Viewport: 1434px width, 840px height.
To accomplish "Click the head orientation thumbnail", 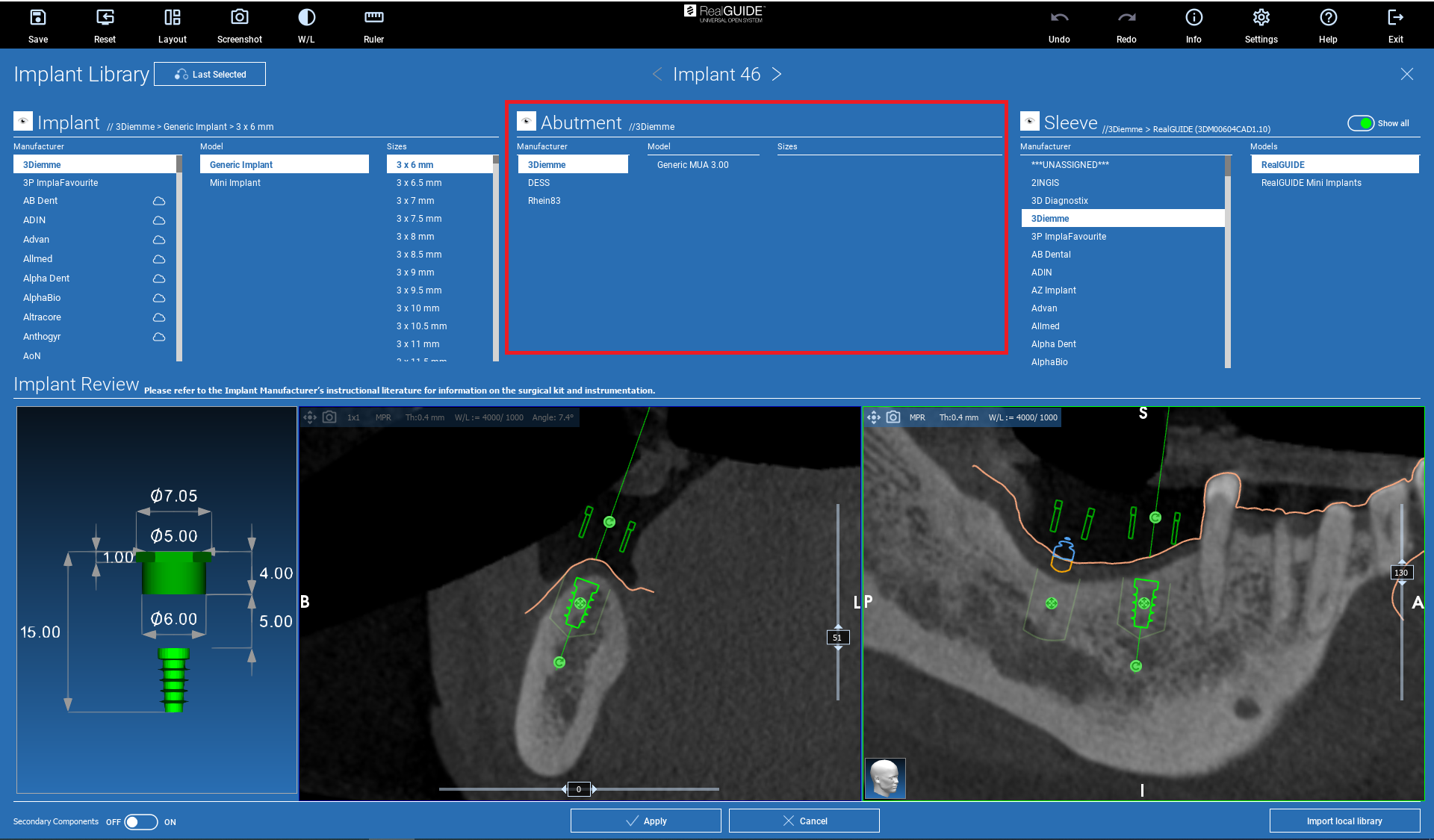I will (885, 778).
